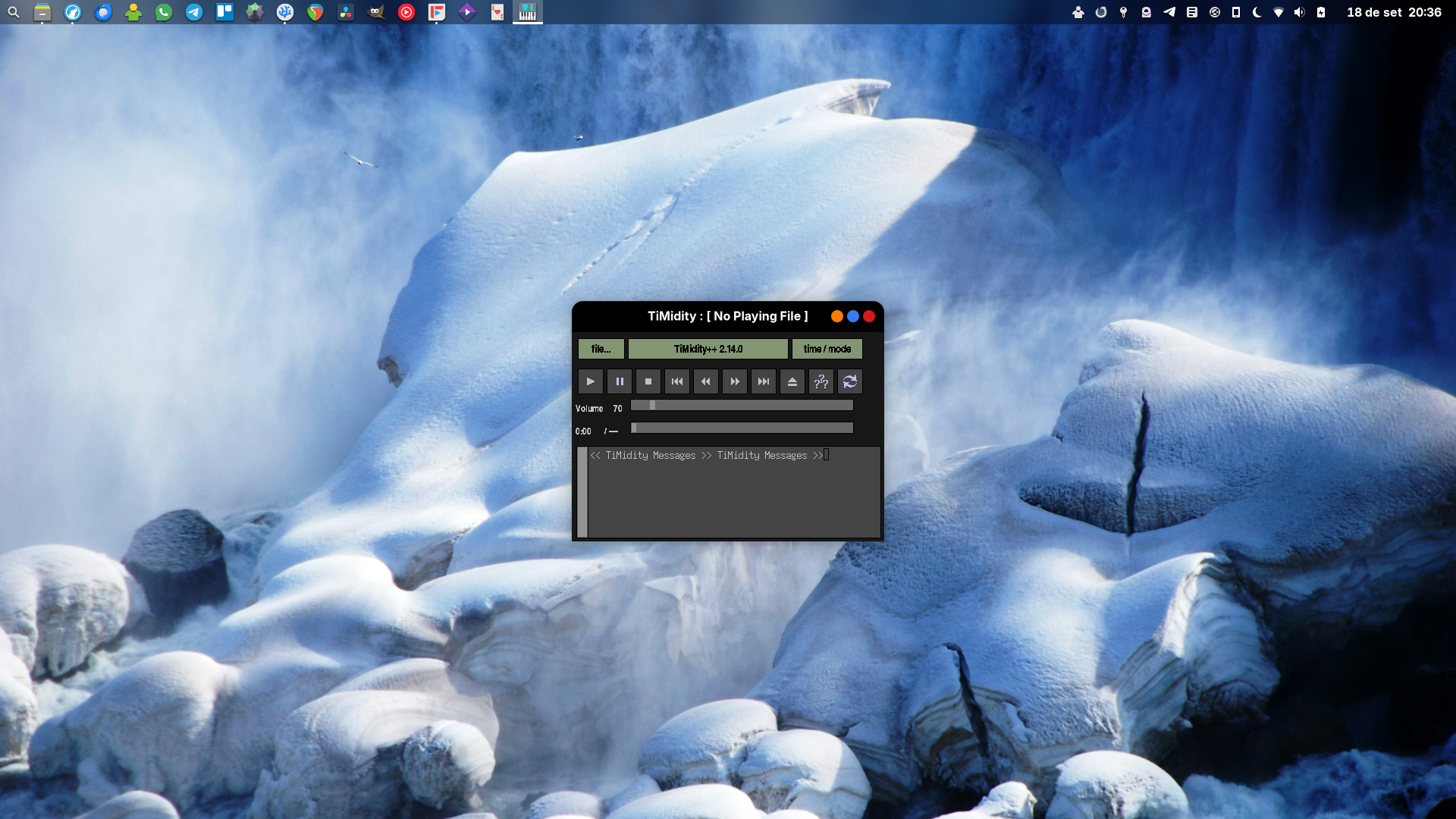Open the search icon in top panel
The image size is (1456, 819).
click(x=14, y=12)
